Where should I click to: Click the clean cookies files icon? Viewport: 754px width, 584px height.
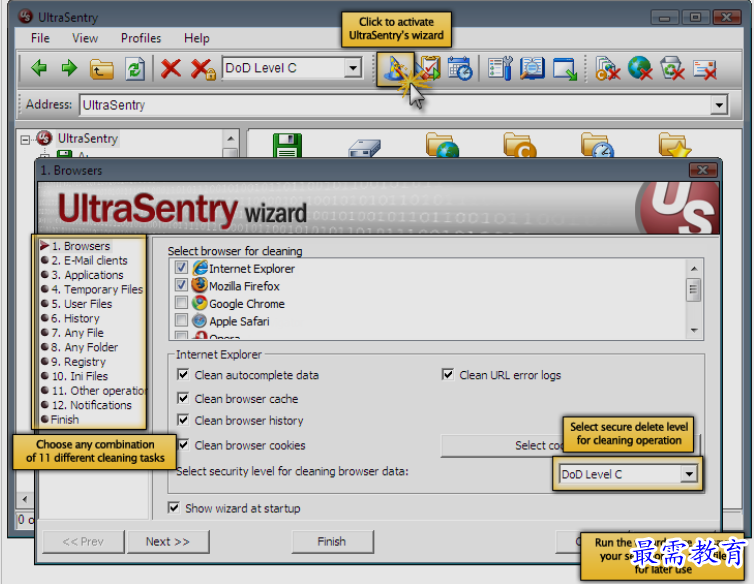tap(608, 68)
